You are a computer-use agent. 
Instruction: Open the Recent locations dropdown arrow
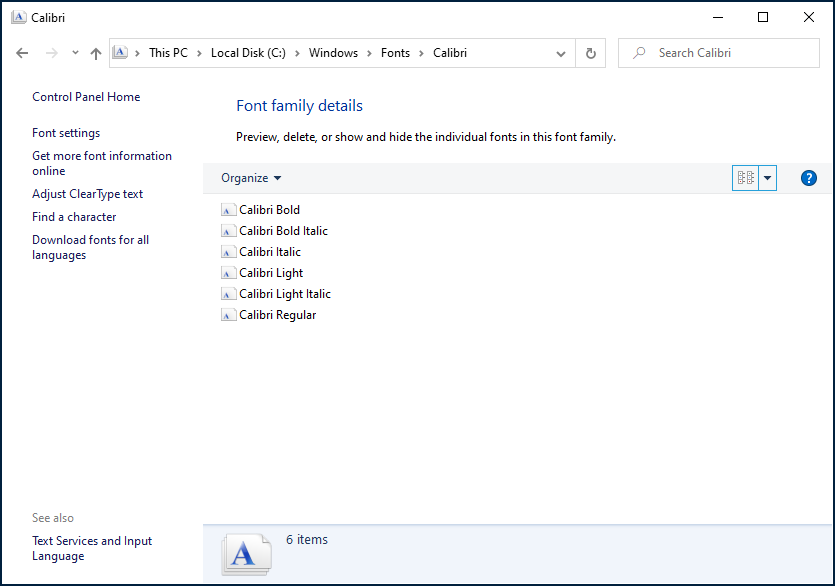(x=75, y=53)
